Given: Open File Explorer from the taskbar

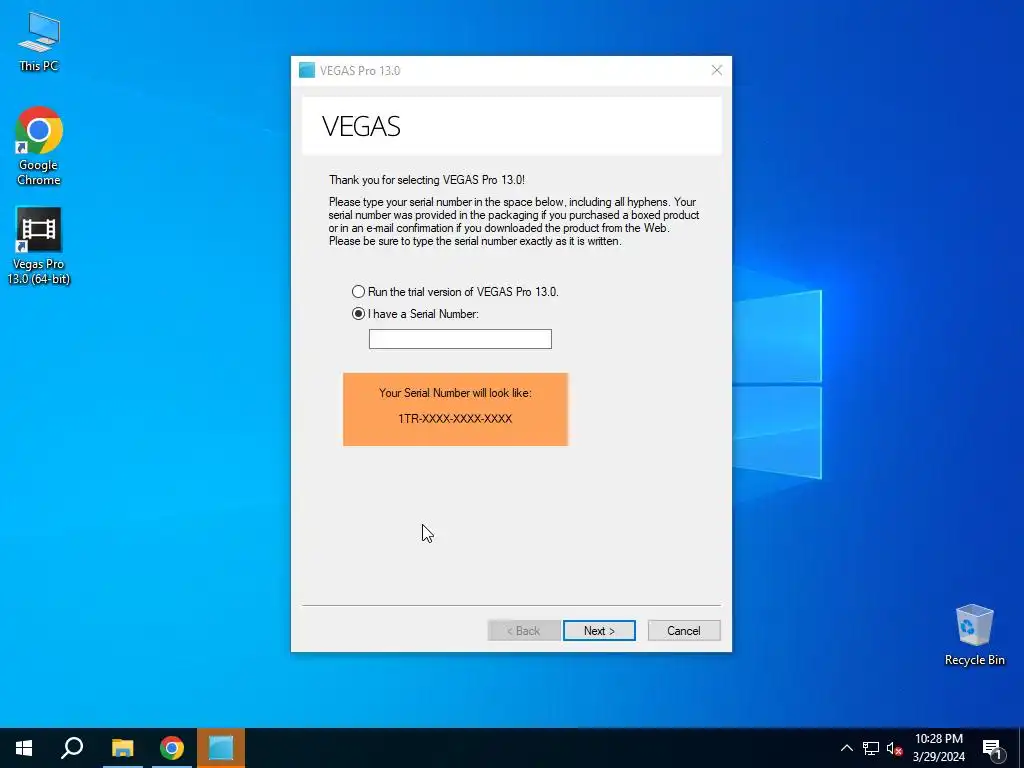Looking at the screenshot, I should (x=122, y=748).
